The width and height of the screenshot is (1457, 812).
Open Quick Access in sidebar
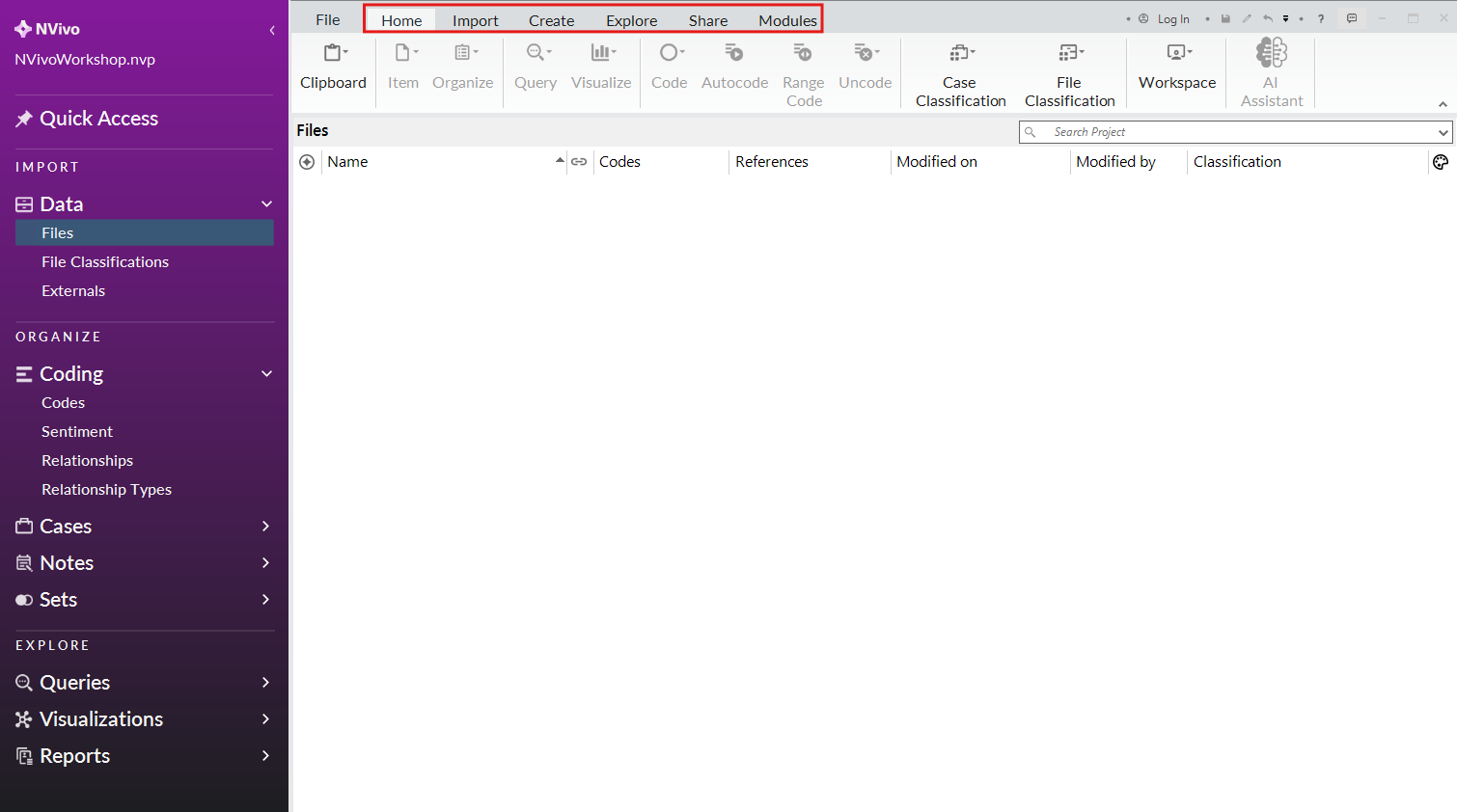coord(98,119)
